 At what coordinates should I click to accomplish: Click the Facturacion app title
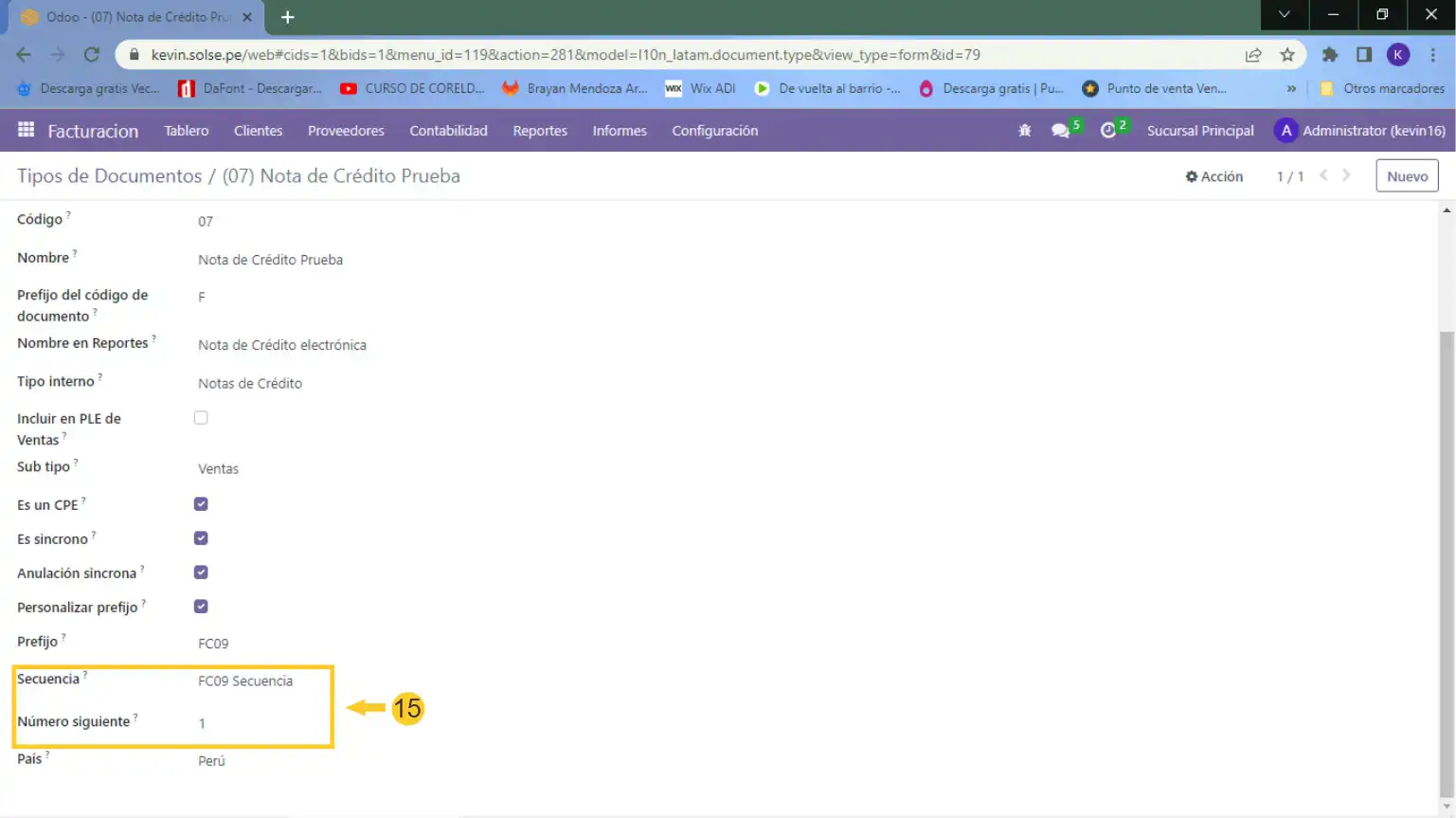[93, 131]
